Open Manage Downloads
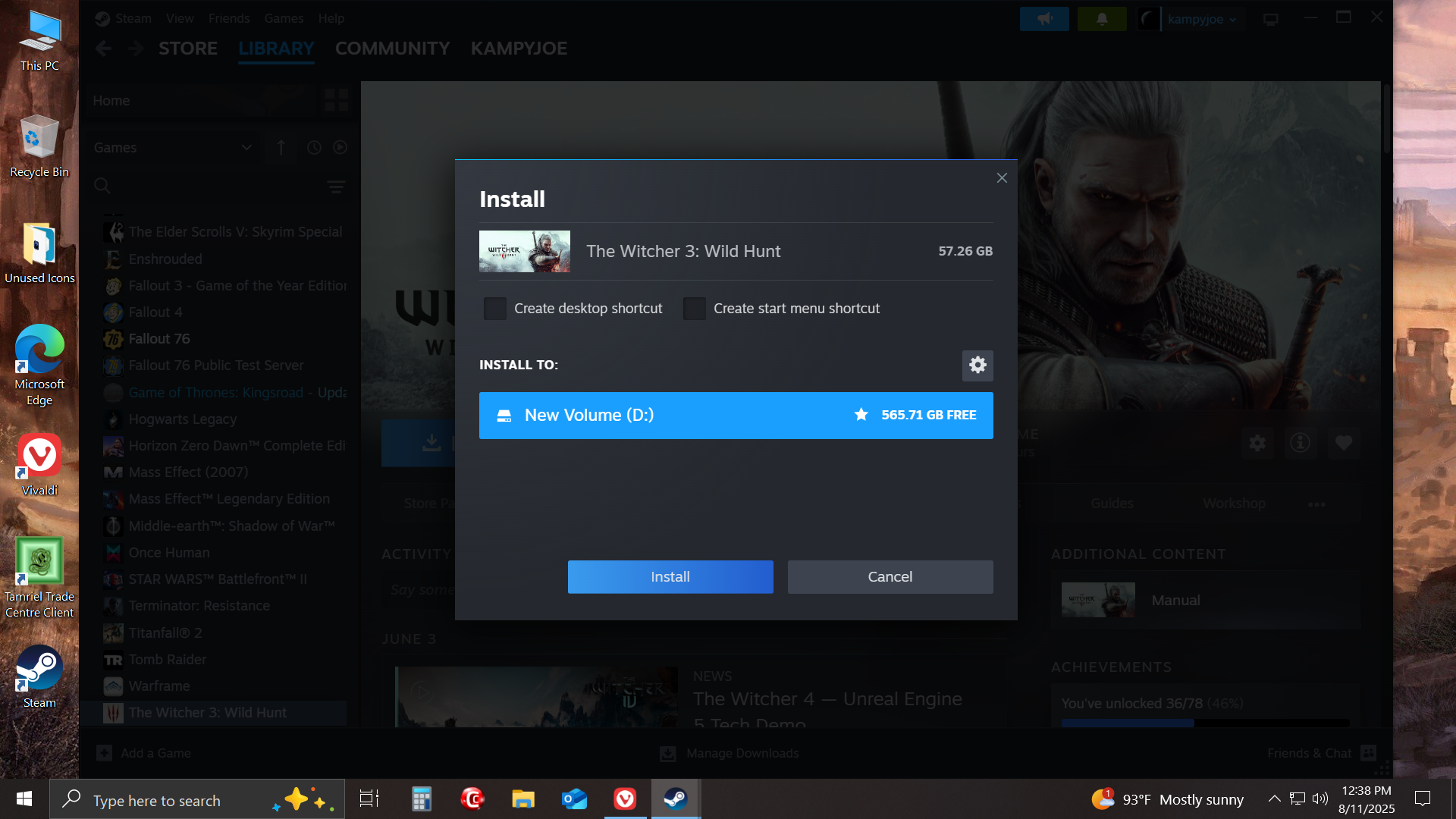Viewport: 1456px width, 819px height. coord(730,753)
